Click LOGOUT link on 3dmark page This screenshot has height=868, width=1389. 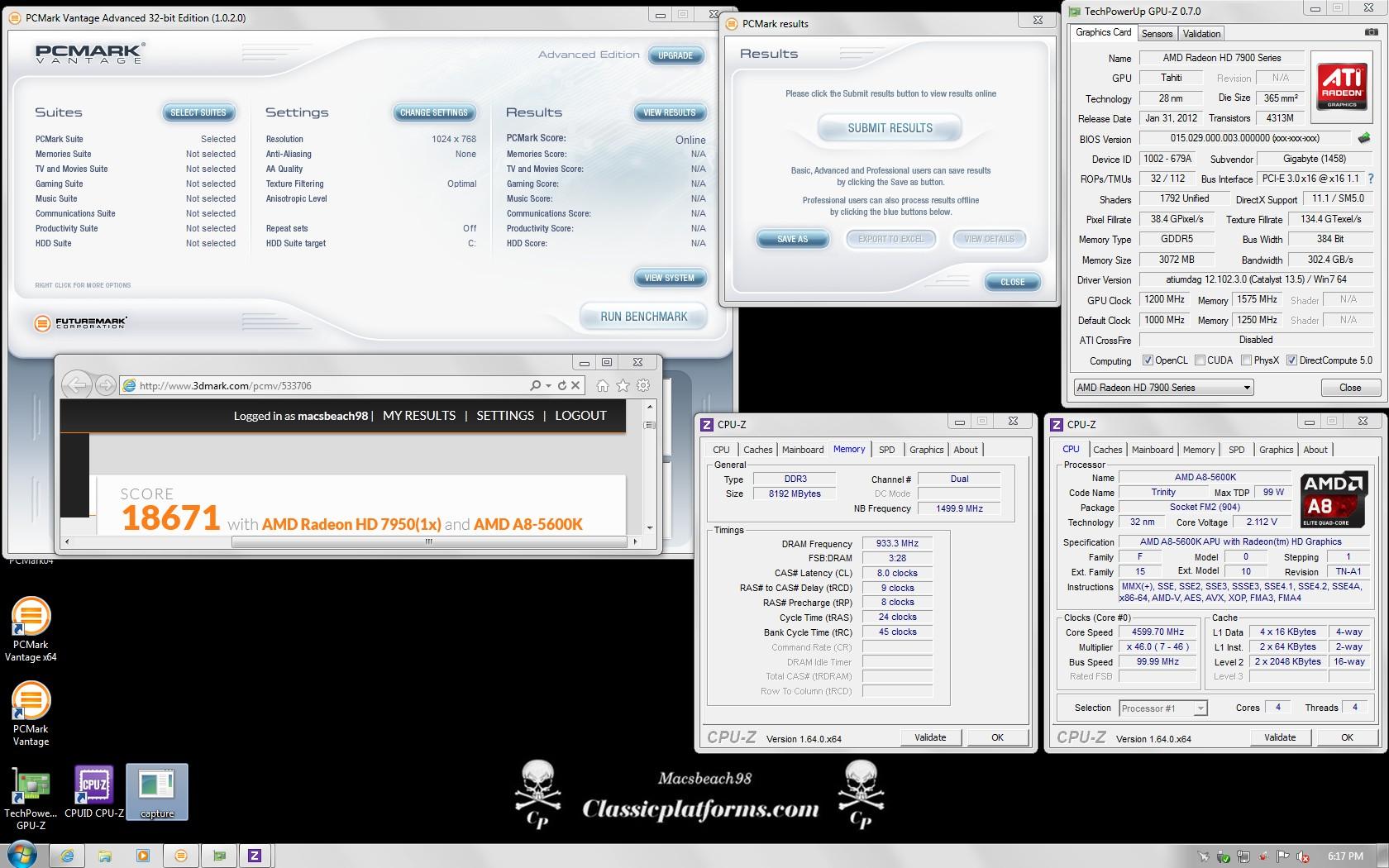(x=580, y=416)
